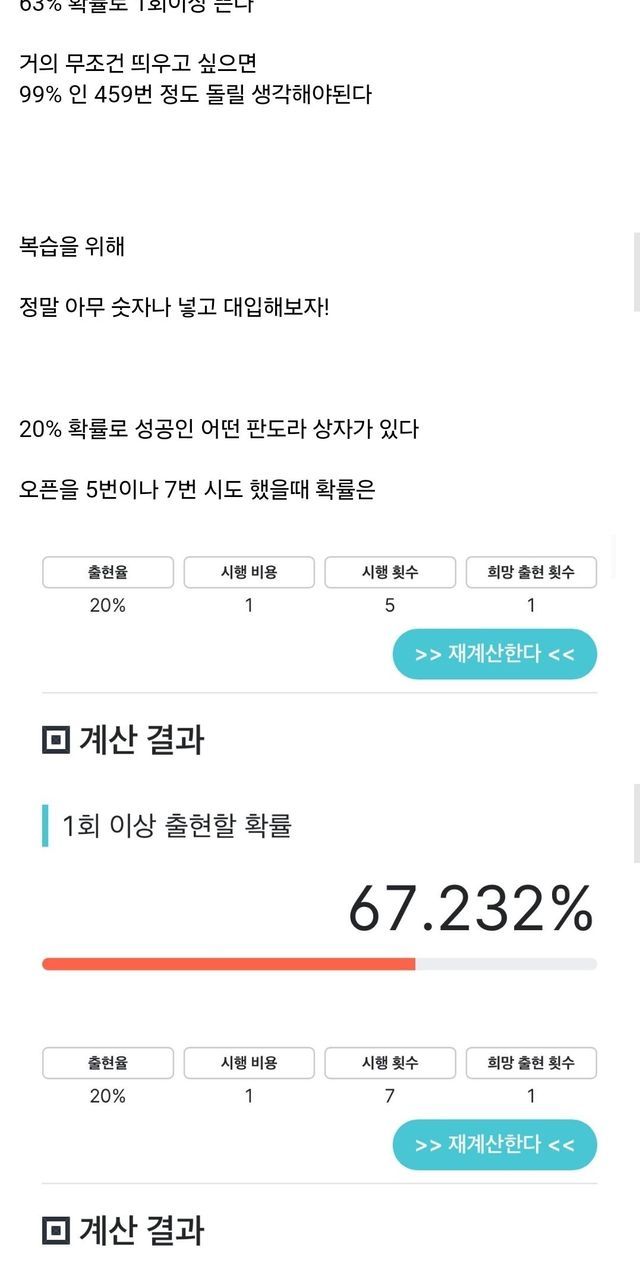Select the 출현율 label in the upper calculator
Image resolution: width=640 pixels, height=1280 pixels.
pos(108,573)
